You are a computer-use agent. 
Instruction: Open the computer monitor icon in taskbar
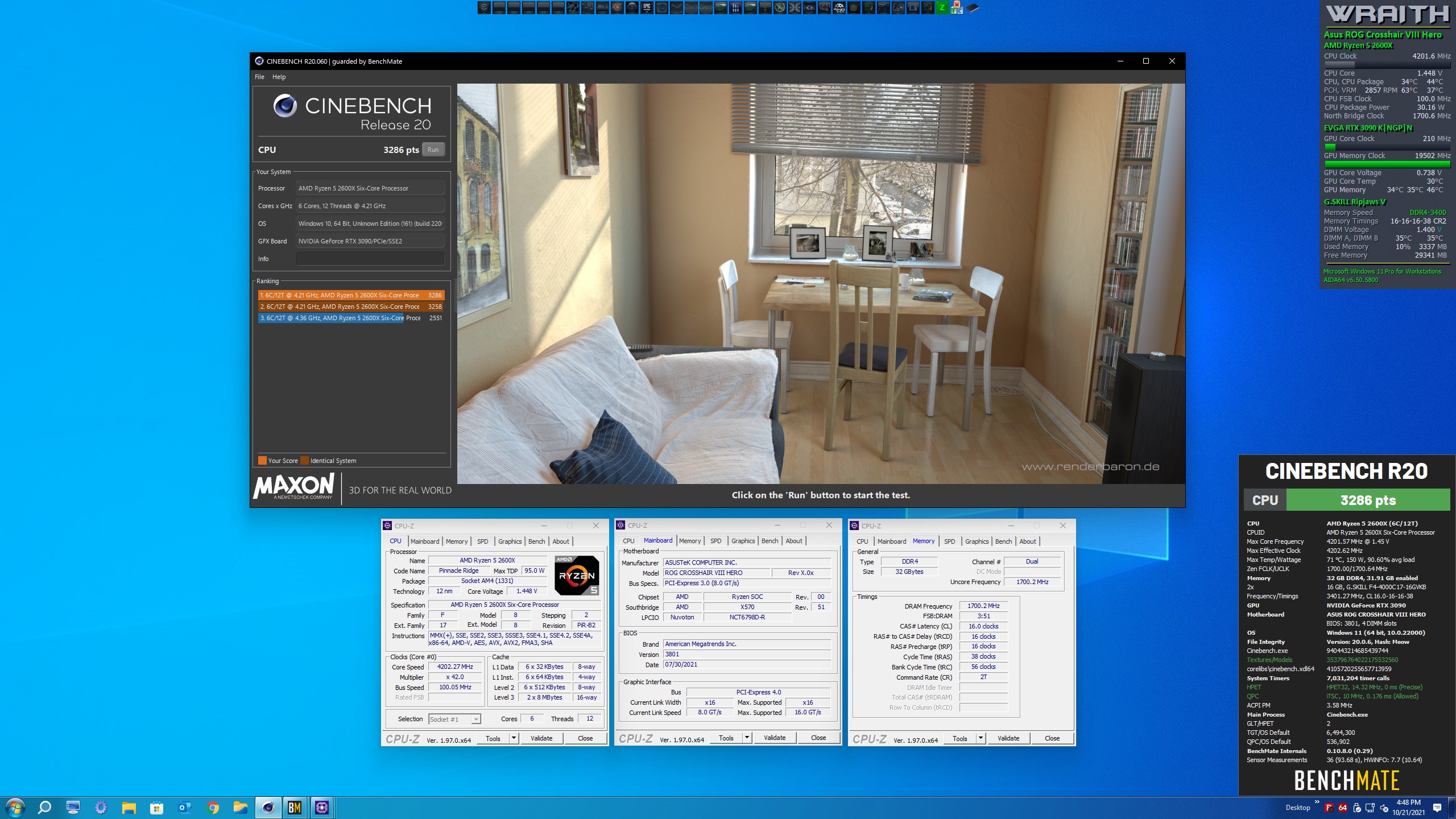coord(73,807)
